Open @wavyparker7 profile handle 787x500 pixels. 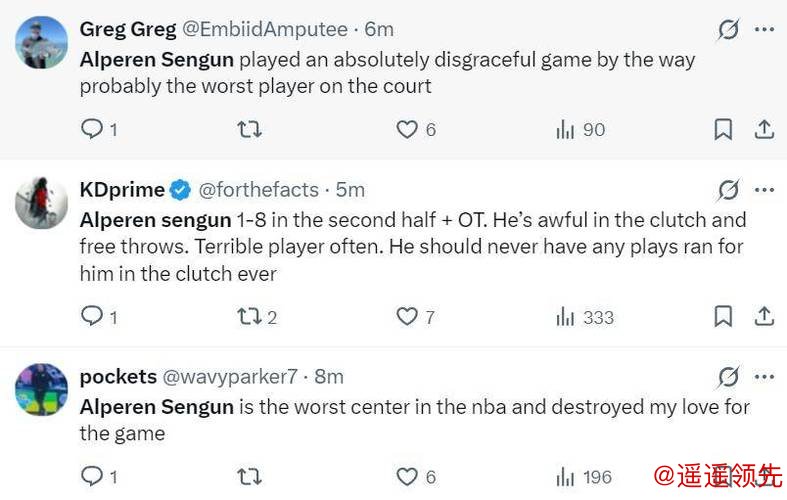tap(230, 377)
